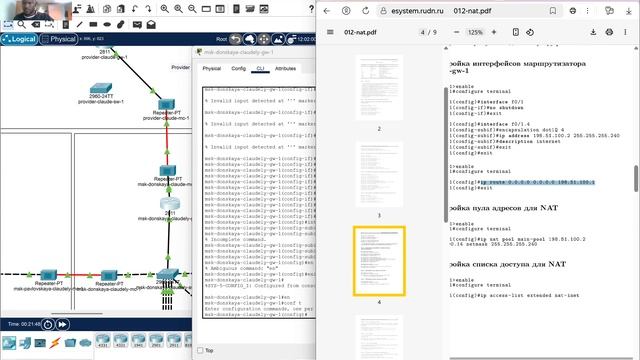
Task: Click the PDF document vertical scrollbar
Action: tap(636, 178)
